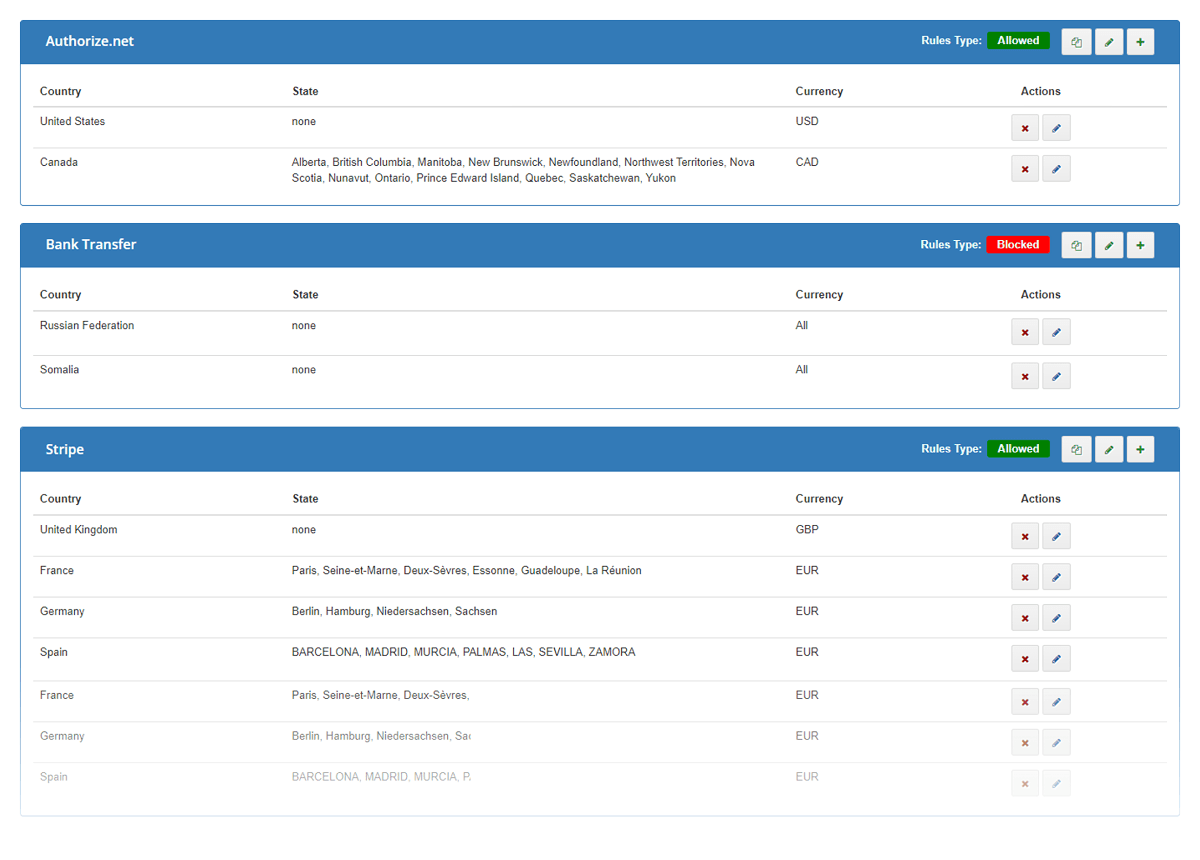1200x860 pixels.
Task: Click the Allowed badge on Authorize.net
Action: coord(1018,41)
